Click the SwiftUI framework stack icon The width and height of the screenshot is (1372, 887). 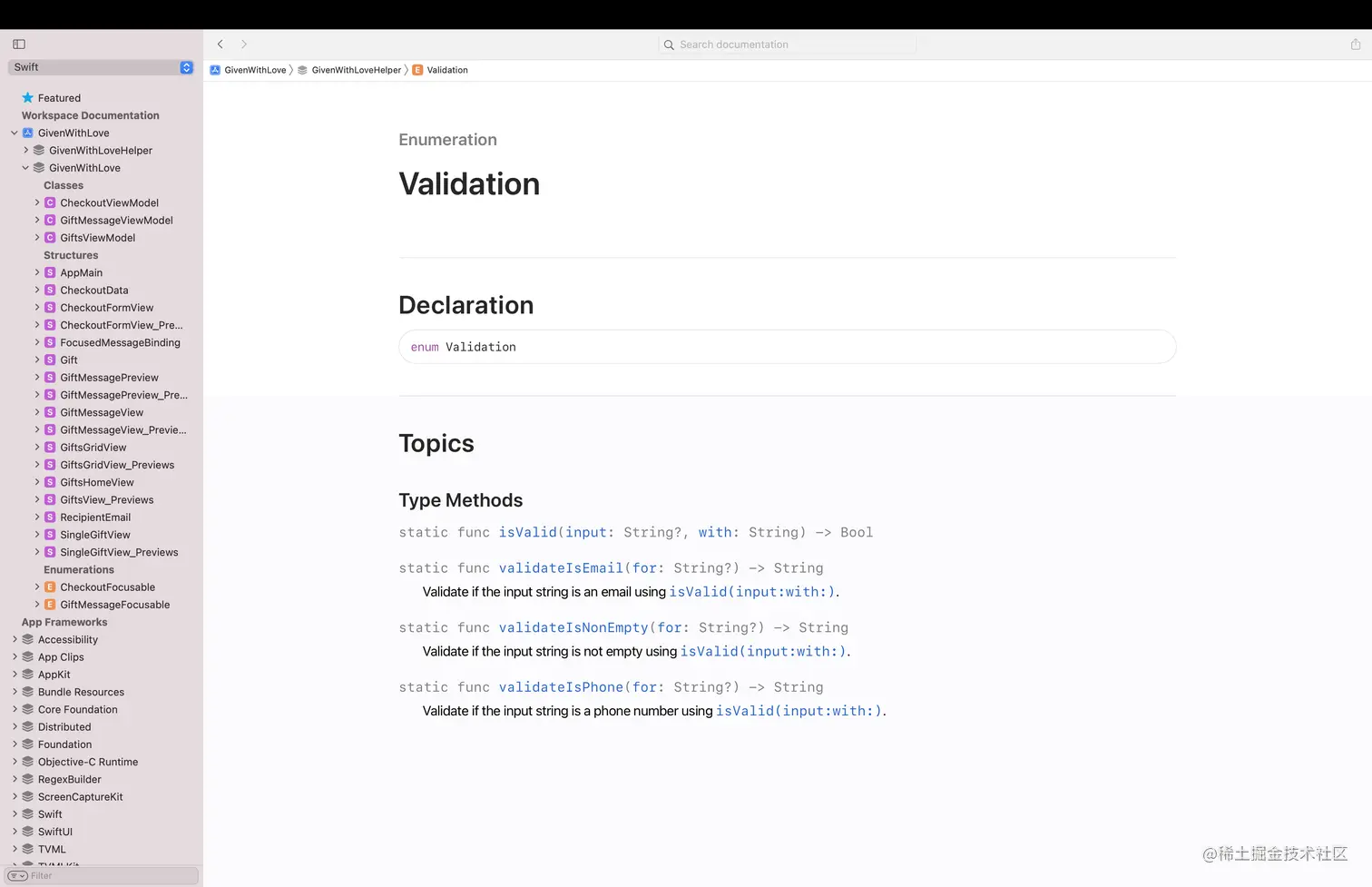27,832
